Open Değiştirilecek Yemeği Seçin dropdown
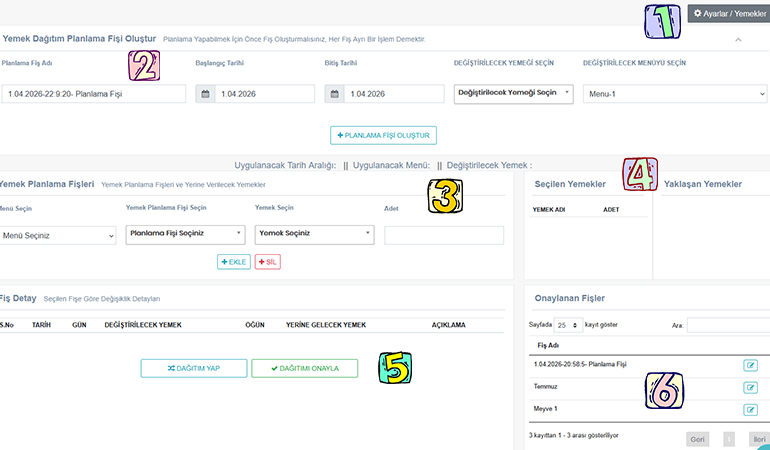The width and height of the screenshot is (770, 450). tap(514, 93)
